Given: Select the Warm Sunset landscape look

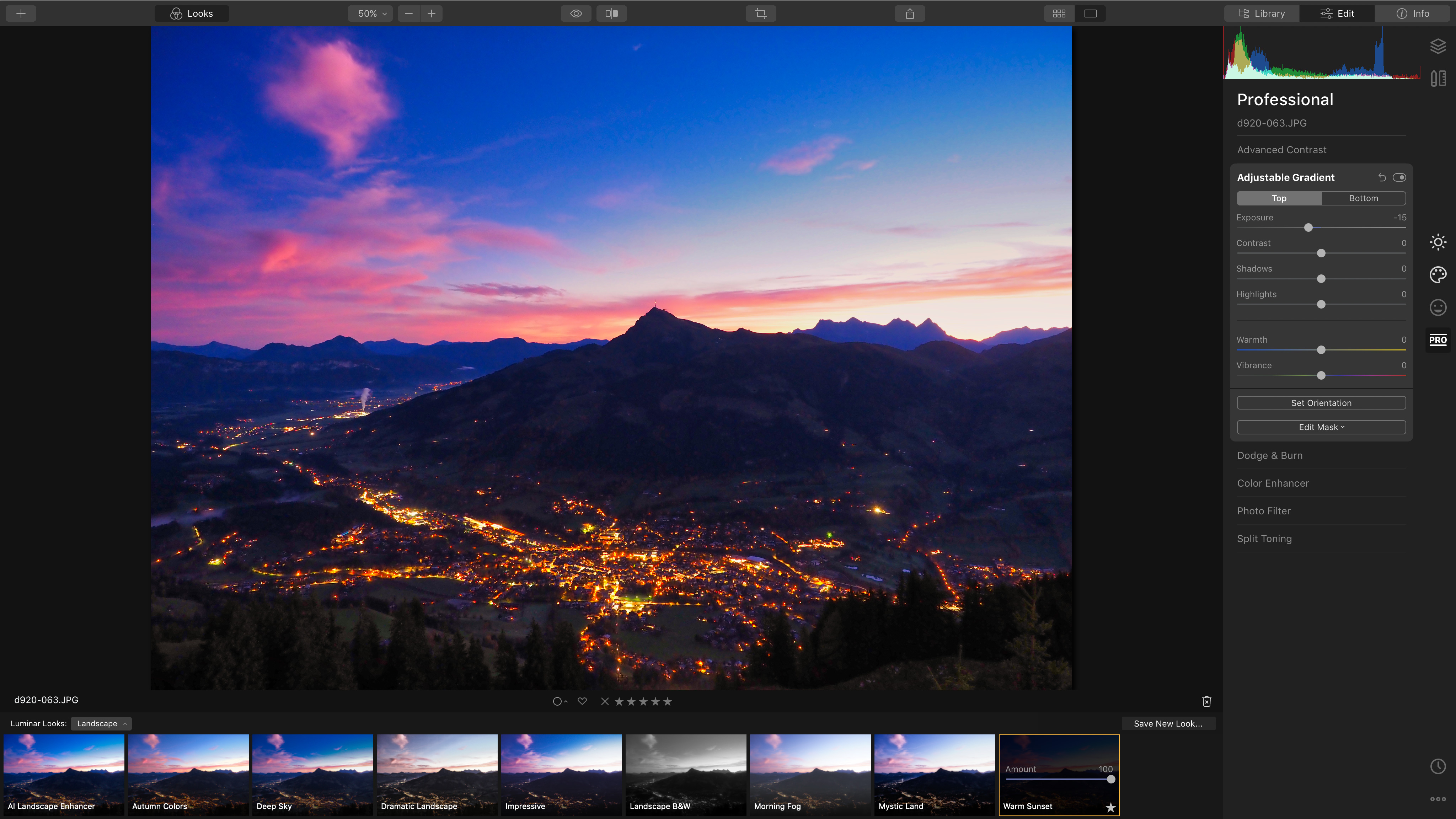Looking at the screenshot, I should (1058, 775).
